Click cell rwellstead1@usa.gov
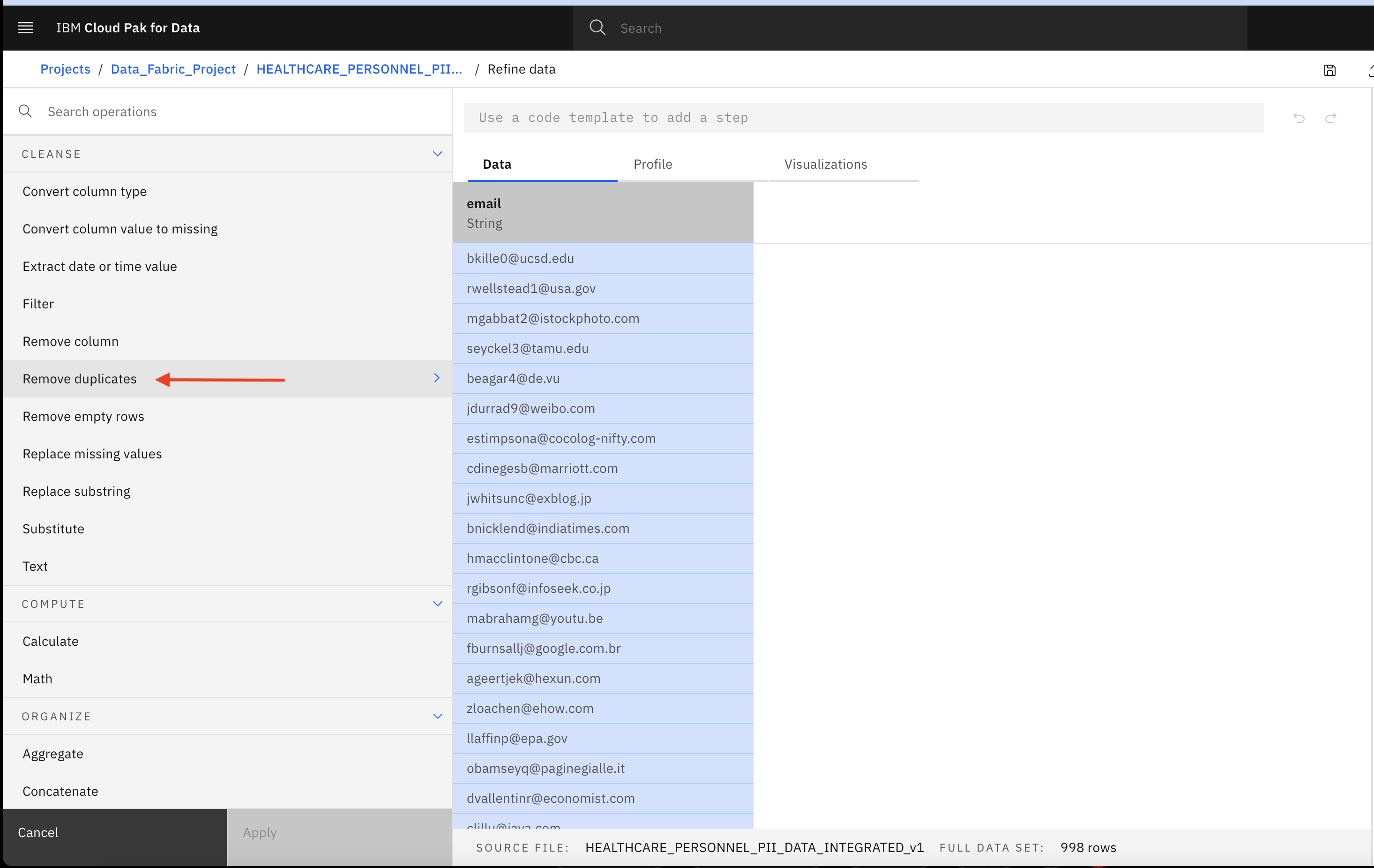The width and height of the screenshot is (1374, 868). point(603,289)
